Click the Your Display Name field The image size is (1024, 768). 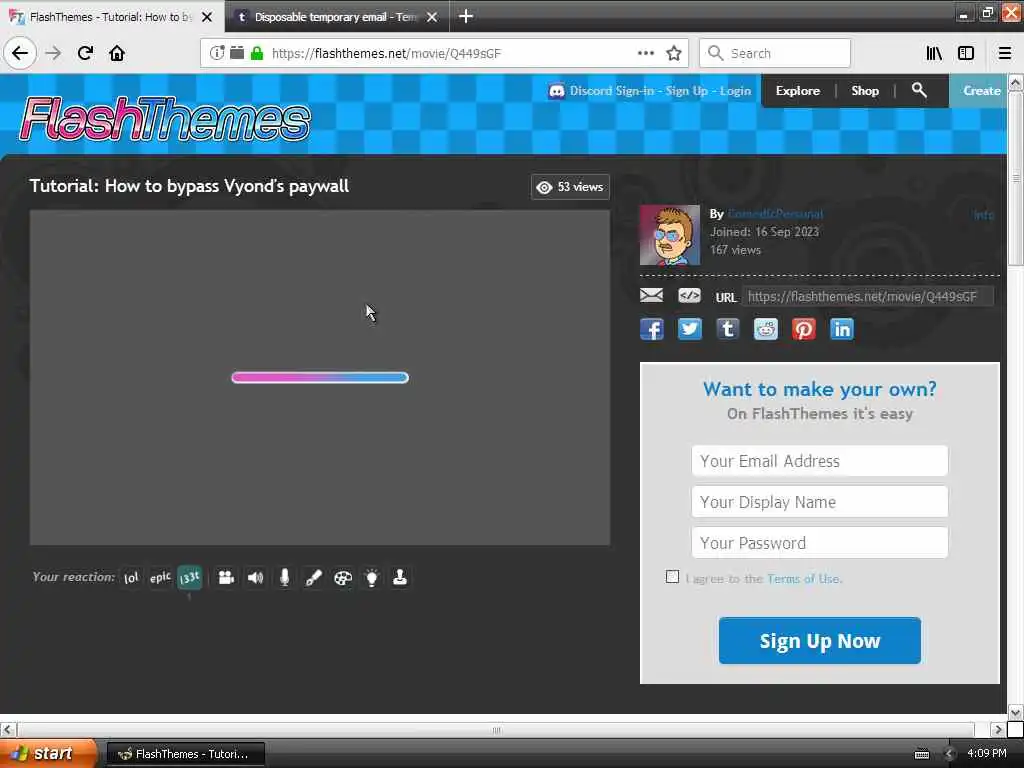click(820, 502)
